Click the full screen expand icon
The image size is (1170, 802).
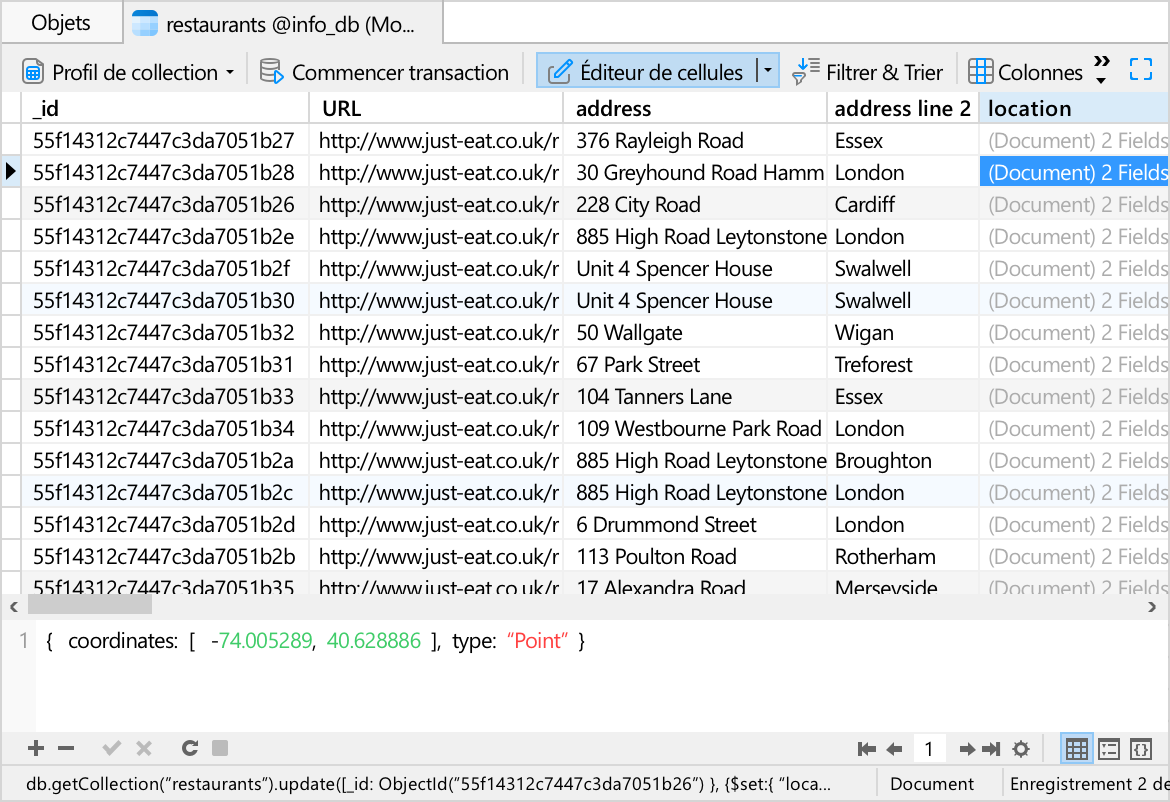pos(1141,70)
